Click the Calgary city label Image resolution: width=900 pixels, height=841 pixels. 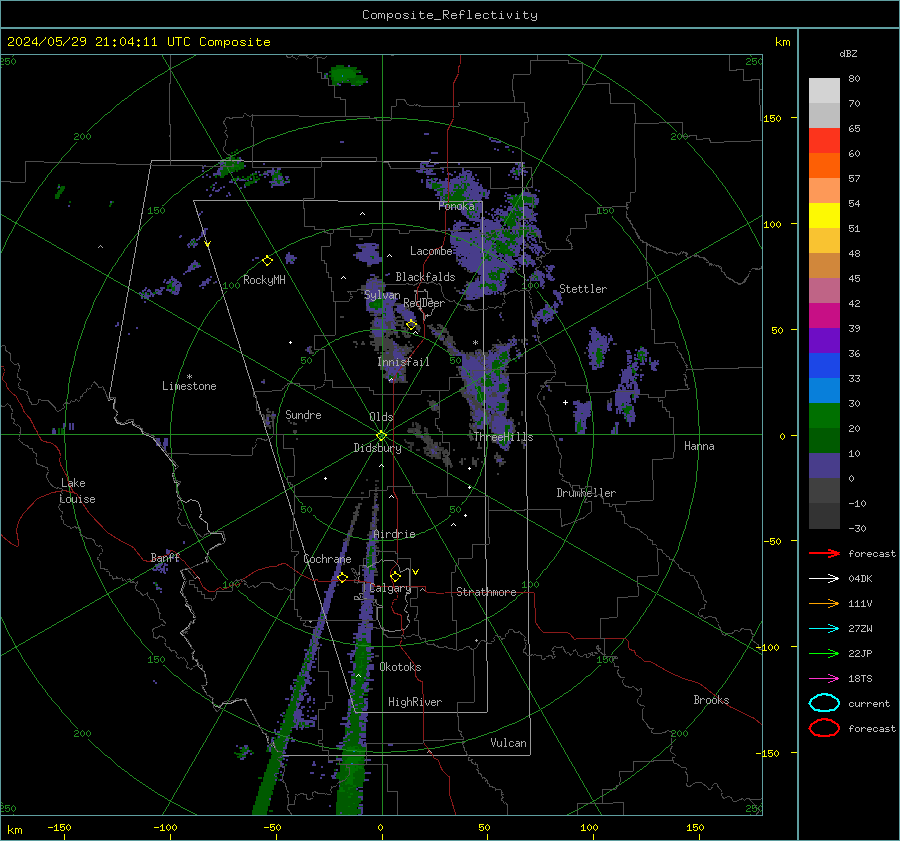[390, 588]
